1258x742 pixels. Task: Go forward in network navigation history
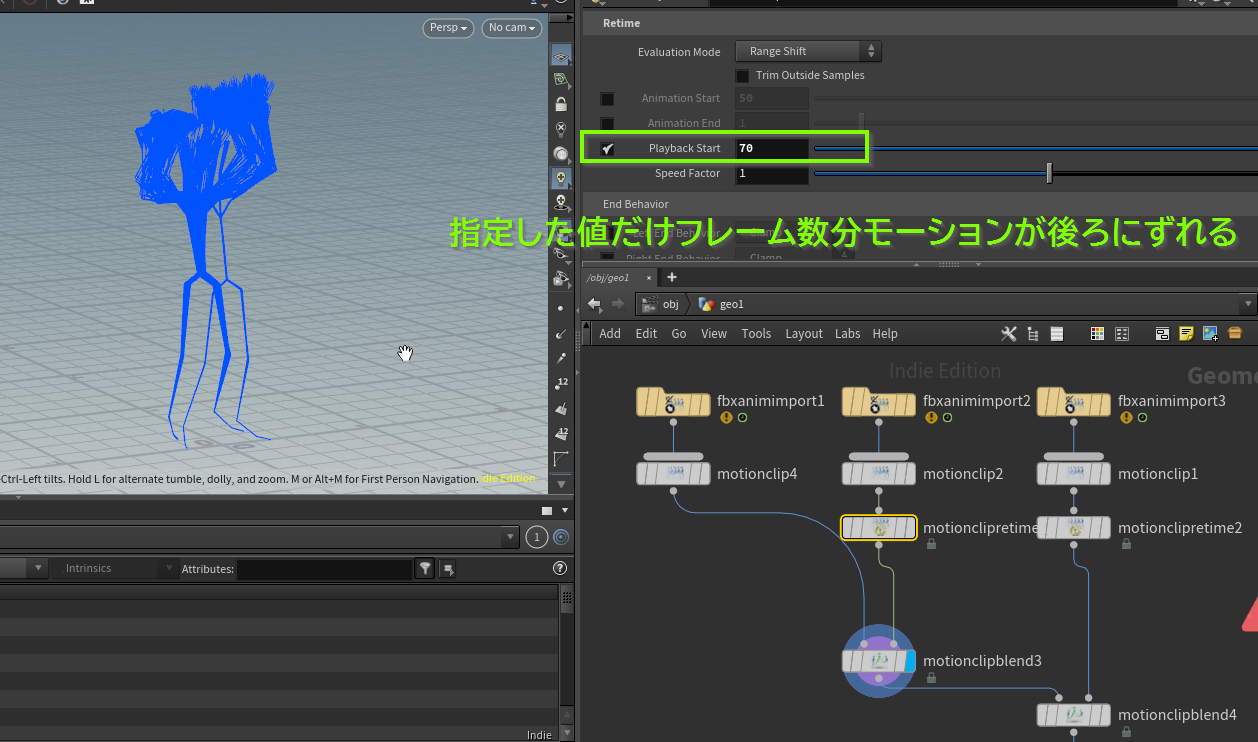[x=618, y=304]
